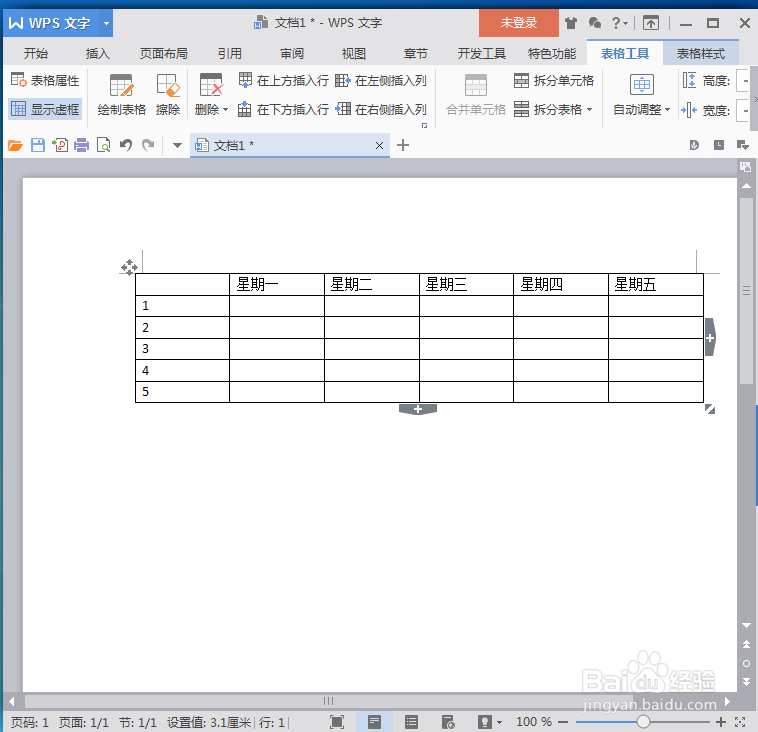Open the 开始 ribbon tab
Screen dimensions: 758x732
36,53
